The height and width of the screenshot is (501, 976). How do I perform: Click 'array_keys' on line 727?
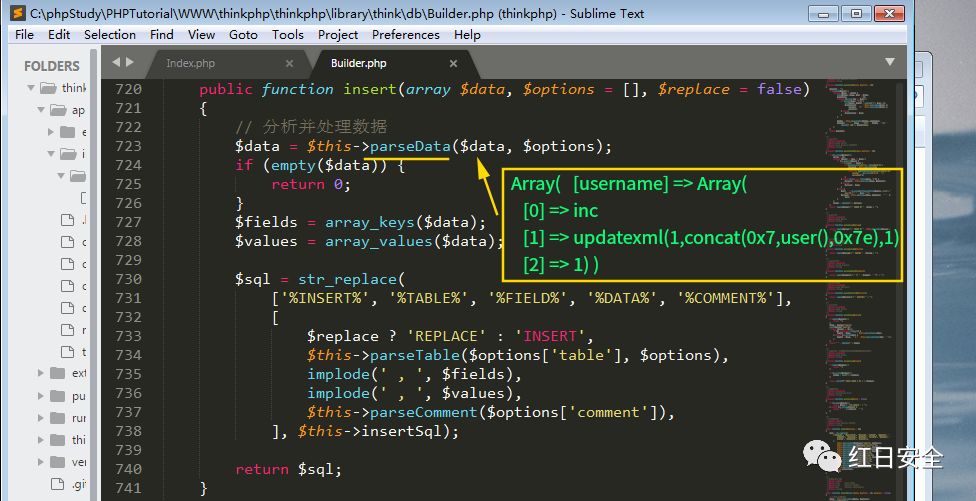pyautogui.click(x=370, y=222)
